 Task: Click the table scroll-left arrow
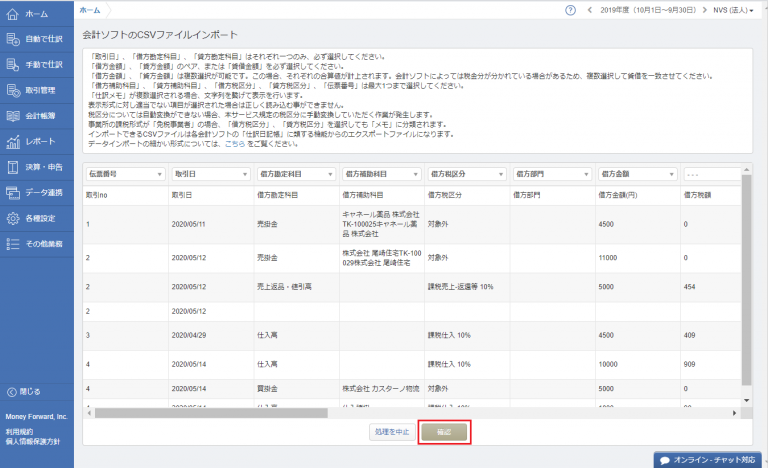tap(89, 413)
